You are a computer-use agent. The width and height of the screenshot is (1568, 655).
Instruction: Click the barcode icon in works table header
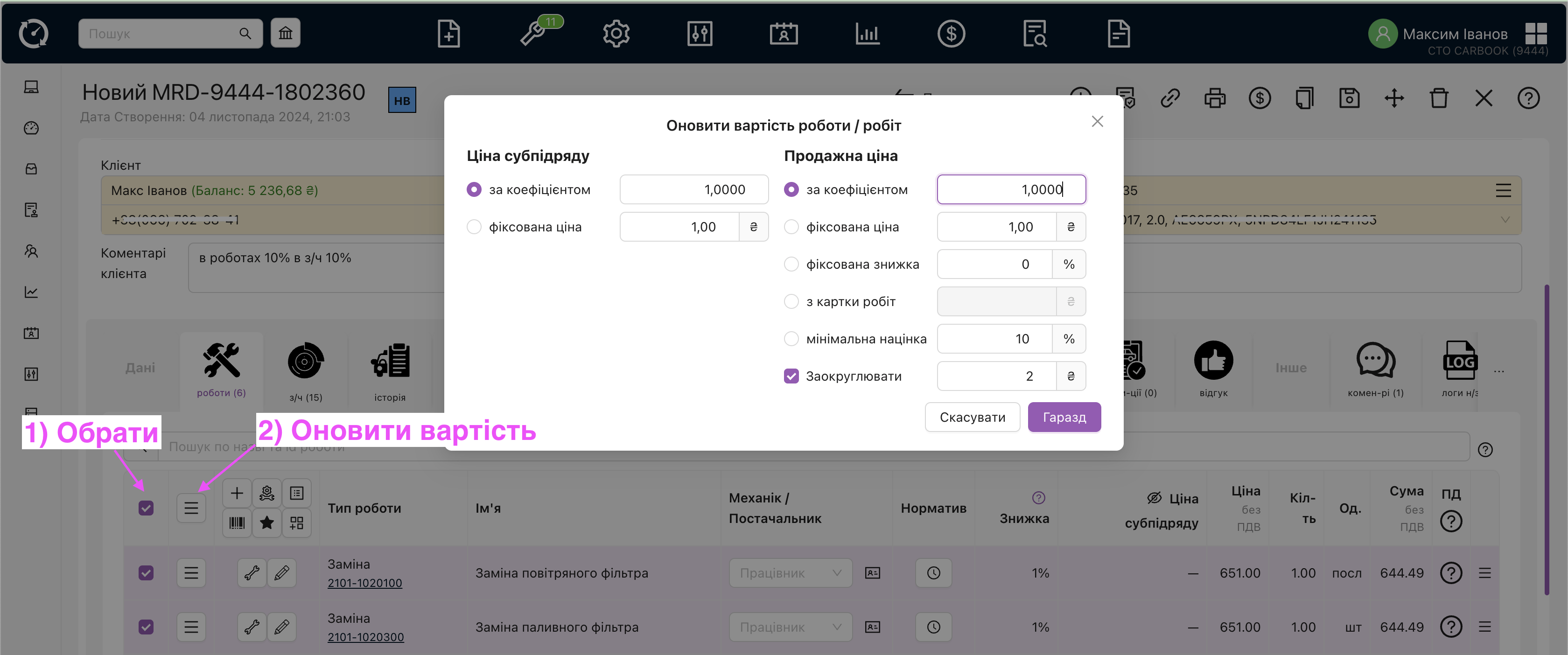tap(237, 523)
